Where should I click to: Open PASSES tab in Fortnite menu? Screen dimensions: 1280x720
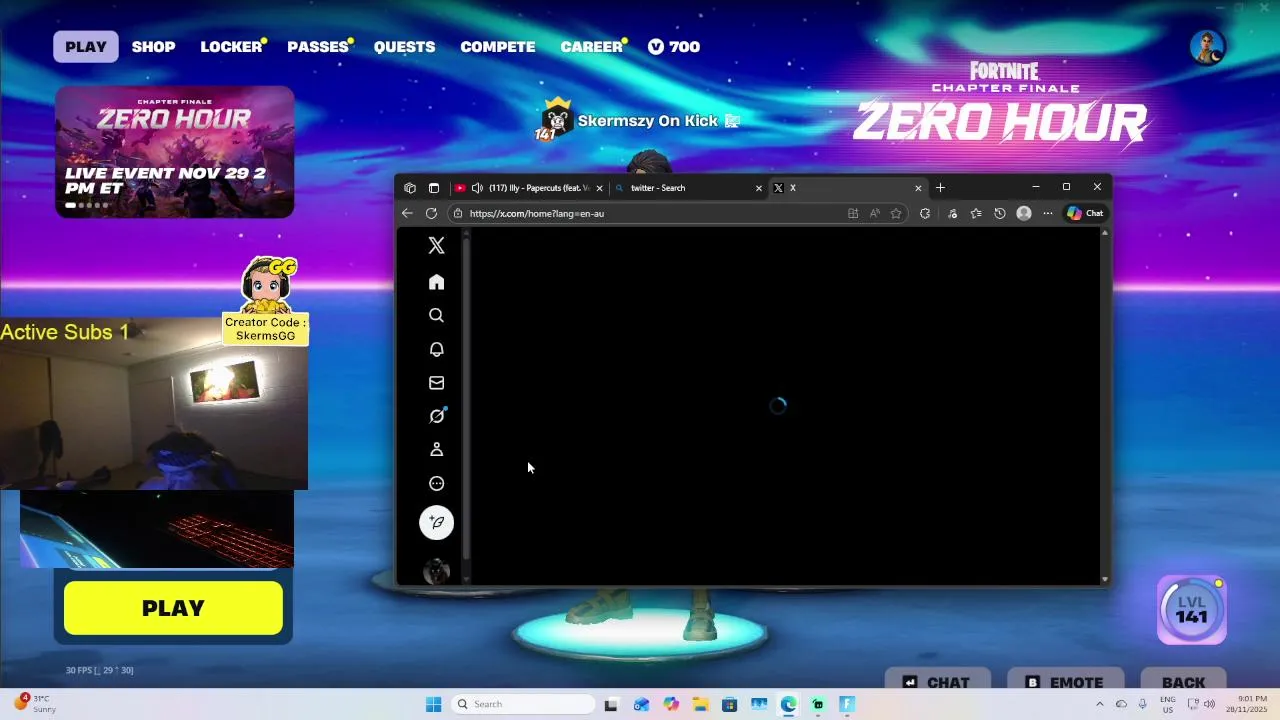[318, 47]
